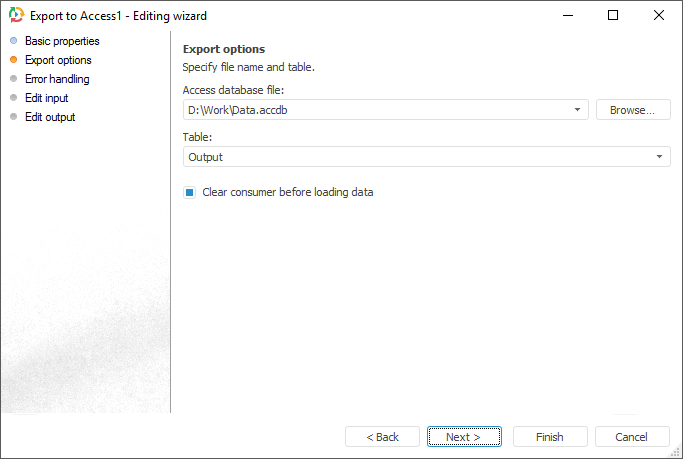Click the Edit input step bullet

click(x=13, y=98)
